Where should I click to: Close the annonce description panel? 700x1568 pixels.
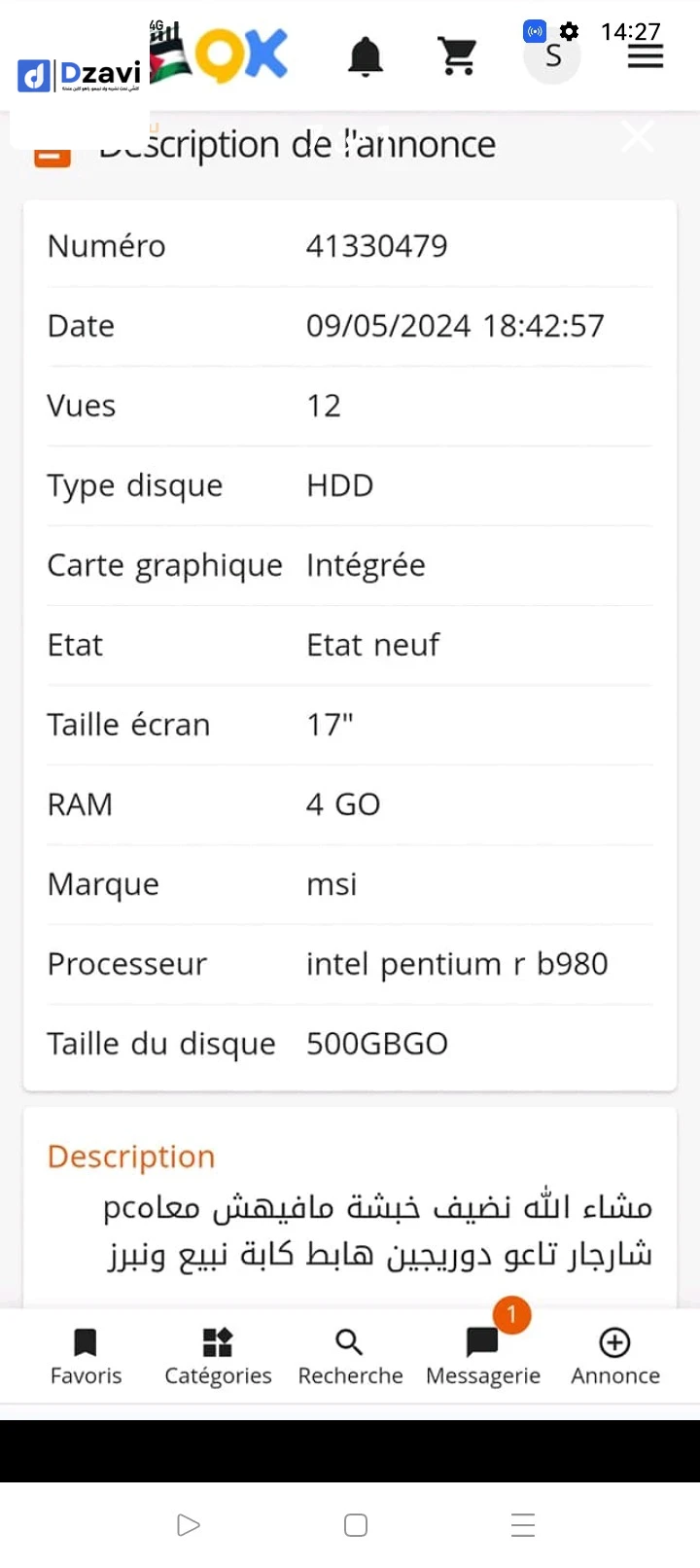[638, 137]
